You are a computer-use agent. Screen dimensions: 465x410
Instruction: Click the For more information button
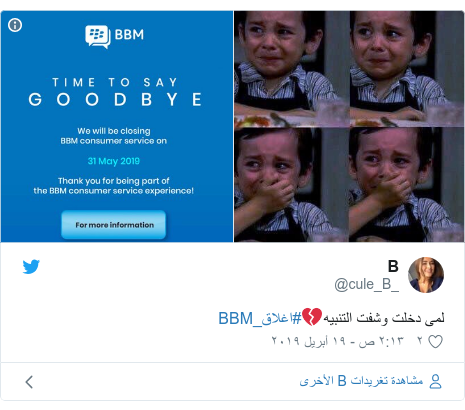pyautogui.click(x=113, y=225)
